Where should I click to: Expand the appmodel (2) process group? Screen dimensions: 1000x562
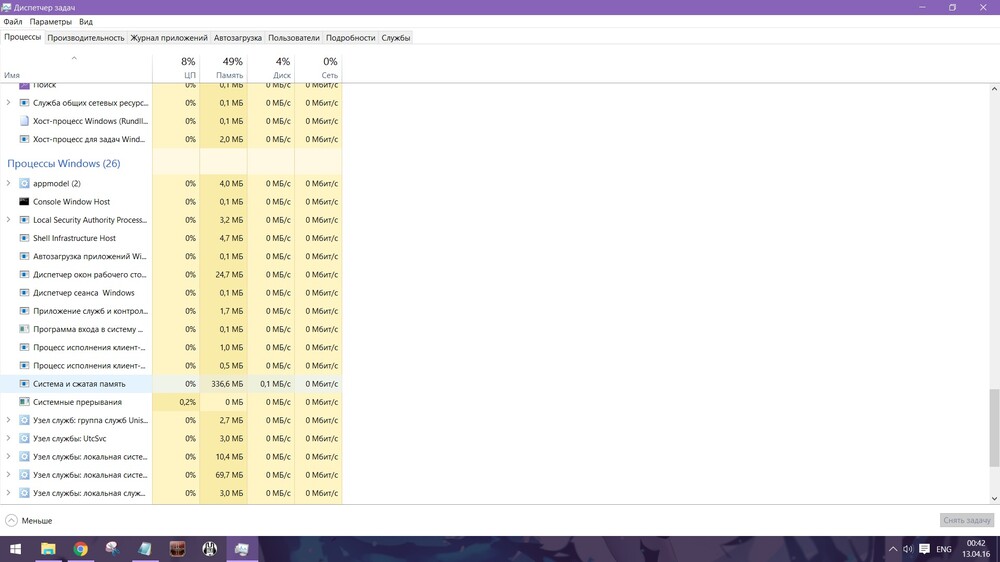point(8,183)
